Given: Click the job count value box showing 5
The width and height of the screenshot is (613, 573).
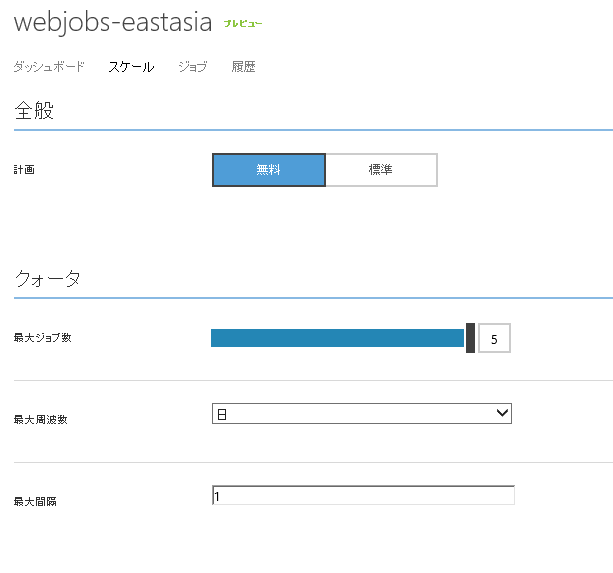Looking at the screenshot, I should point(494,339).
